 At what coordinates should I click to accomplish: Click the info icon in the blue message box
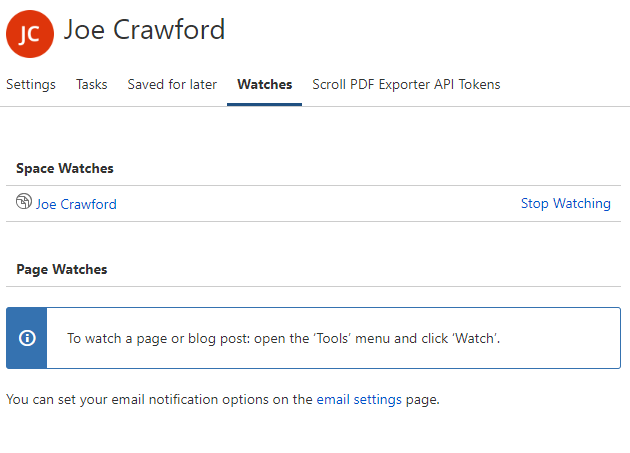point(27,338)
